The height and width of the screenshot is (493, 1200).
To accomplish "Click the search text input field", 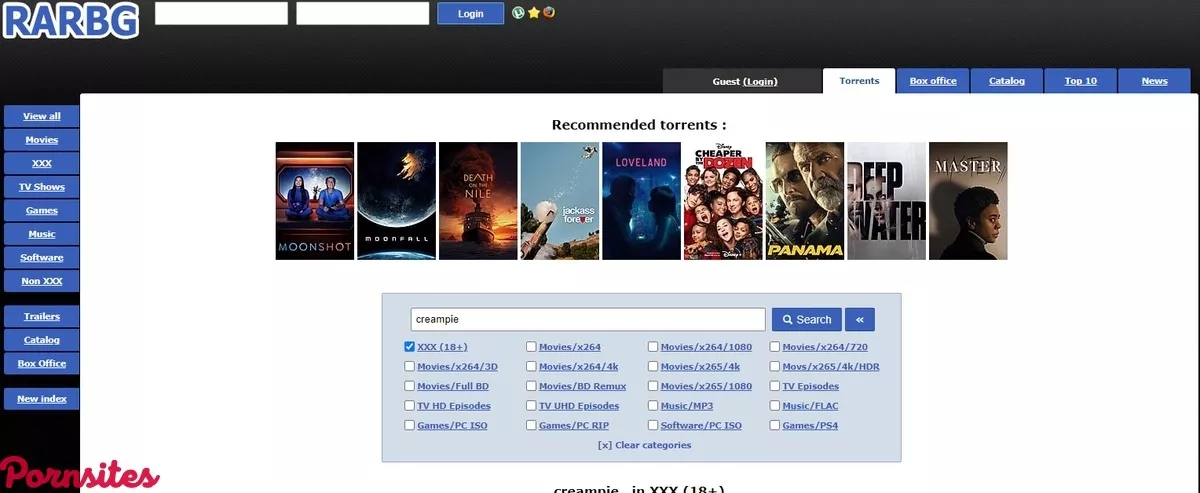I will pyautogui.click(x=588, y=319).
